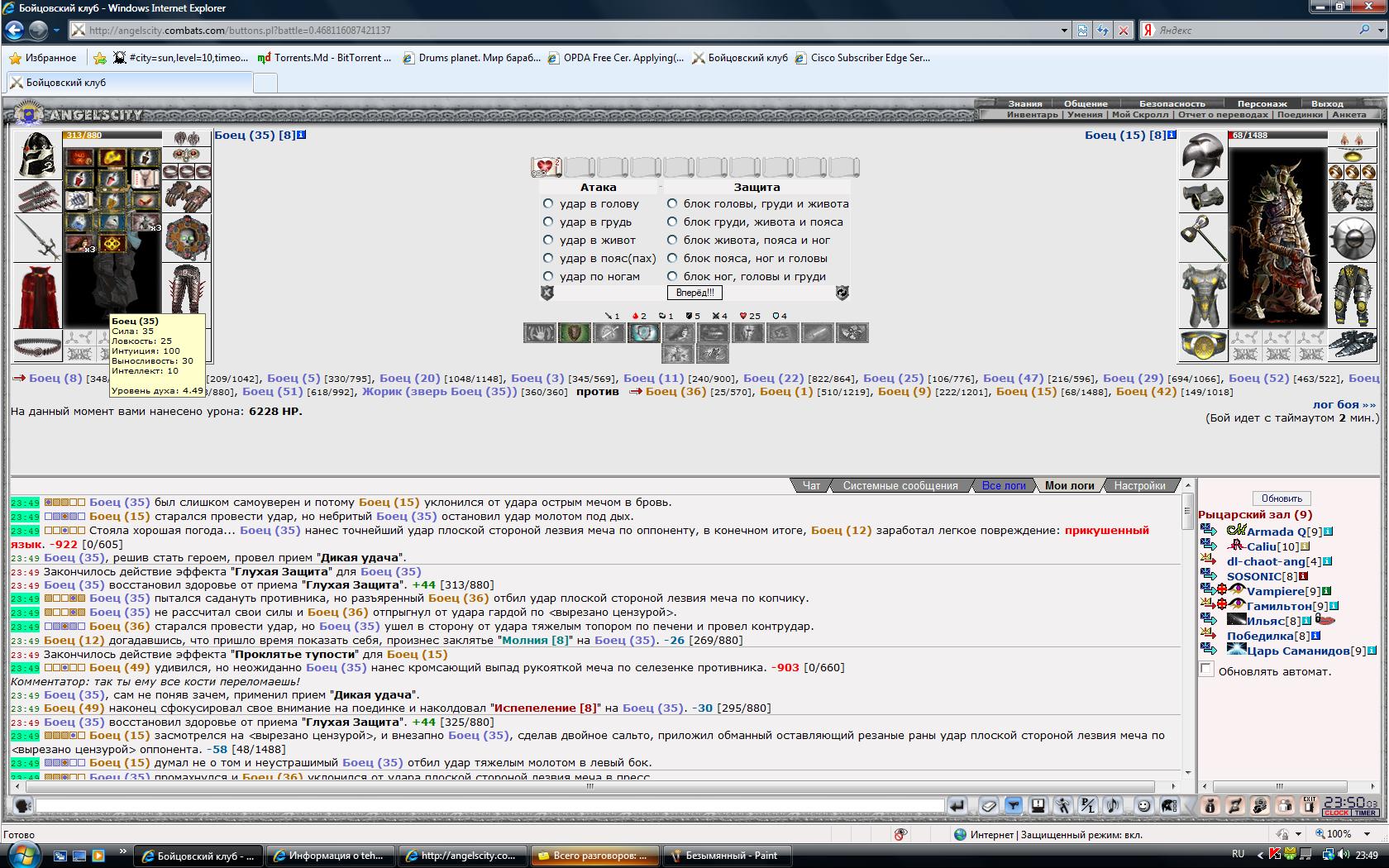Screen dimensions: 1389x868
Task: Open 'Жорик (зверь Боец (35))' fighter link
Action: click(439, 391)
